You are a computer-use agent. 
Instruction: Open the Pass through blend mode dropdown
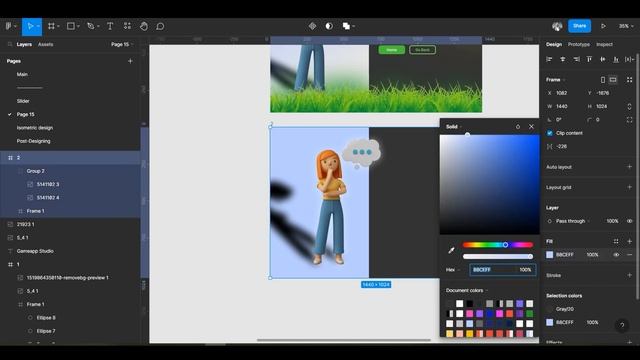573,221
